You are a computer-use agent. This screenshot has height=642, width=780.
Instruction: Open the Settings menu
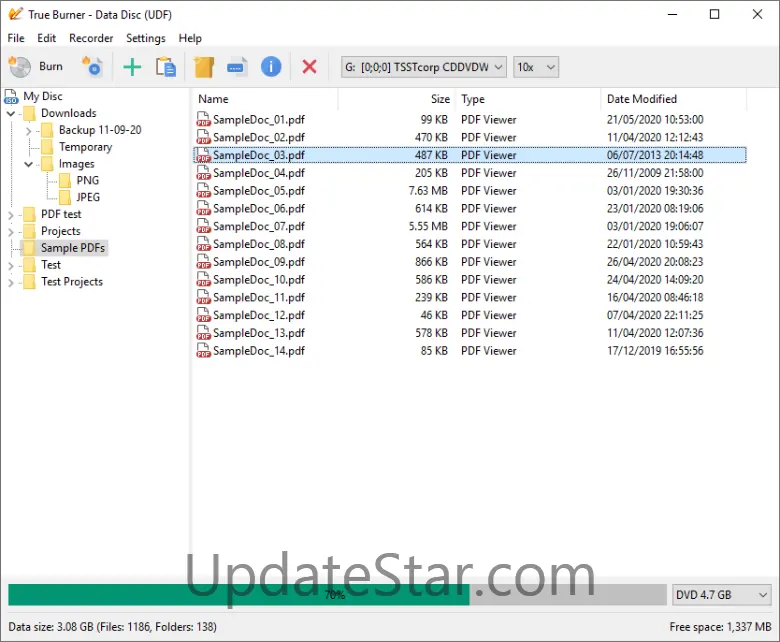146,38
